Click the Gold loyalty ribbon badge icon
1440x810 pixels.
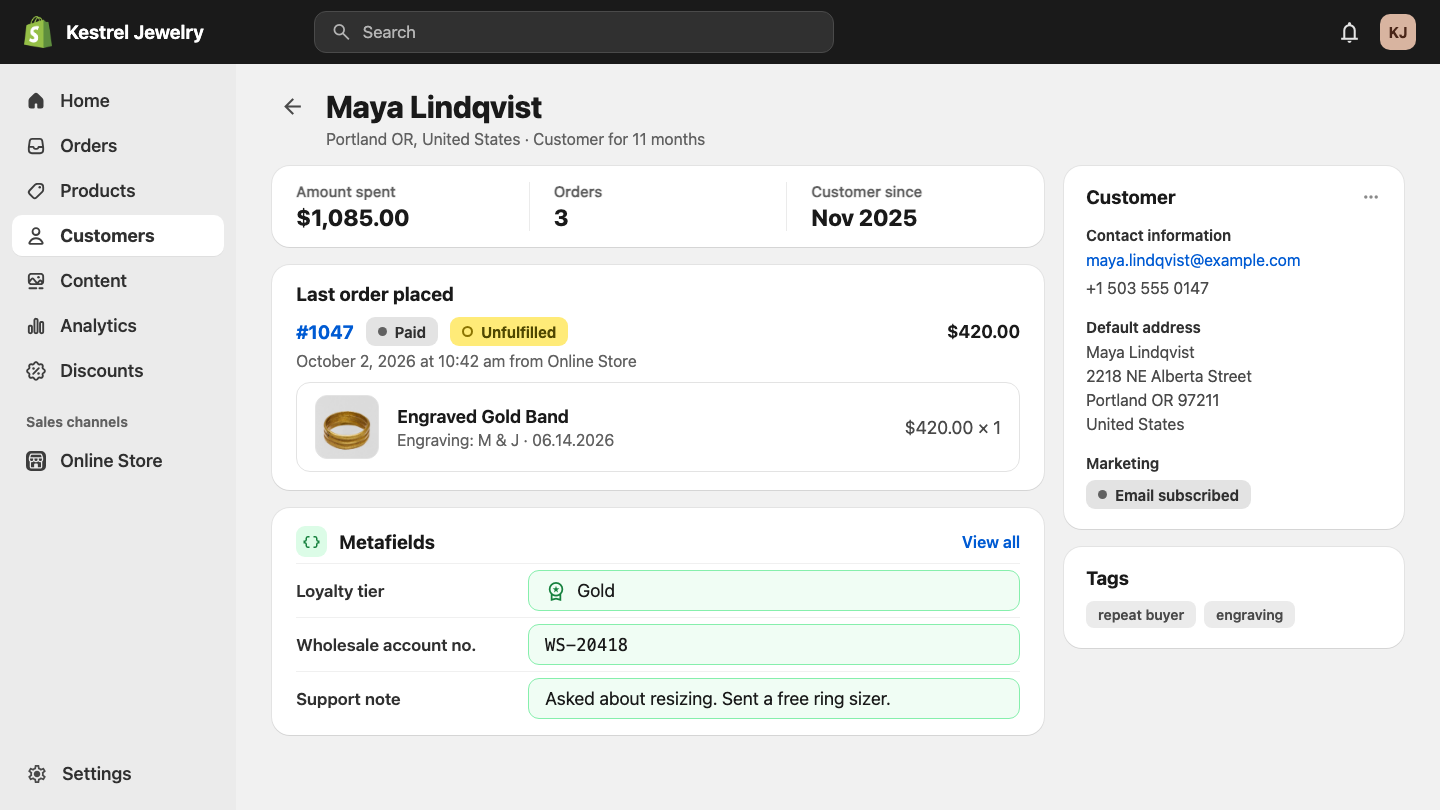[556, 591]
